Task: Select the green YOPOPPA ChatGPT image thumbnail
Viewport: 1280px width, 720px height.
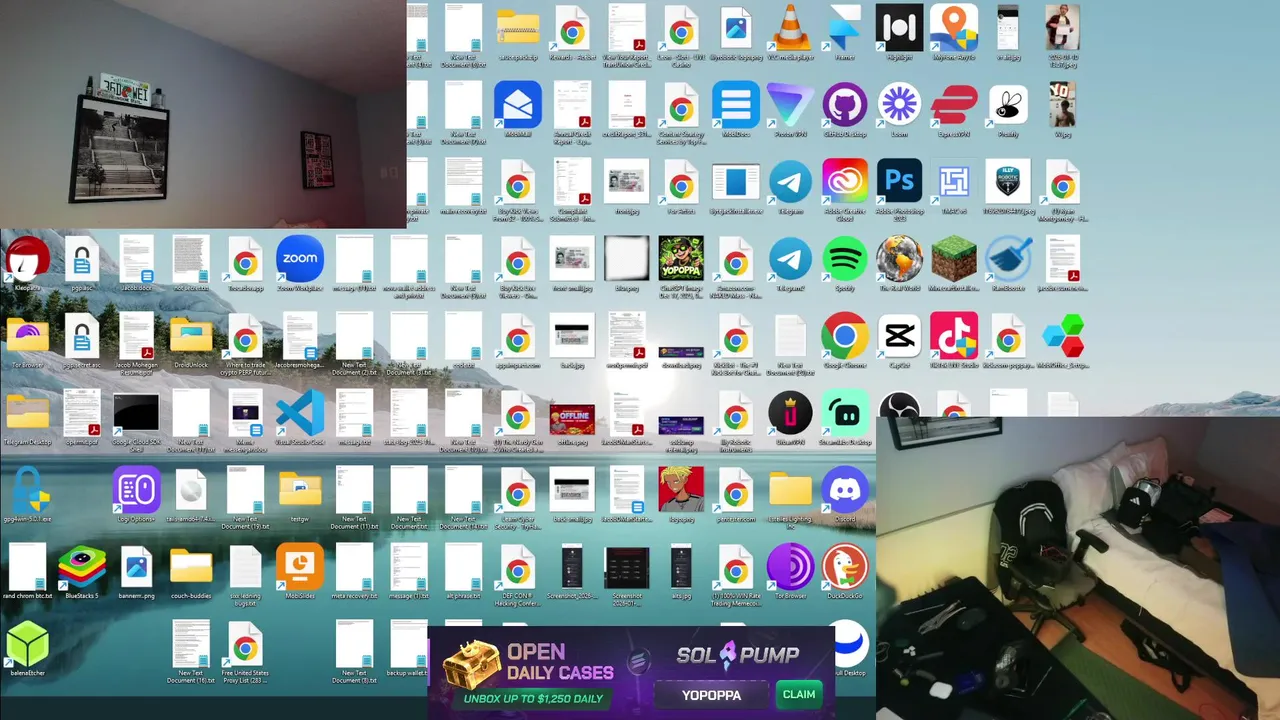Action: [681, 259]
